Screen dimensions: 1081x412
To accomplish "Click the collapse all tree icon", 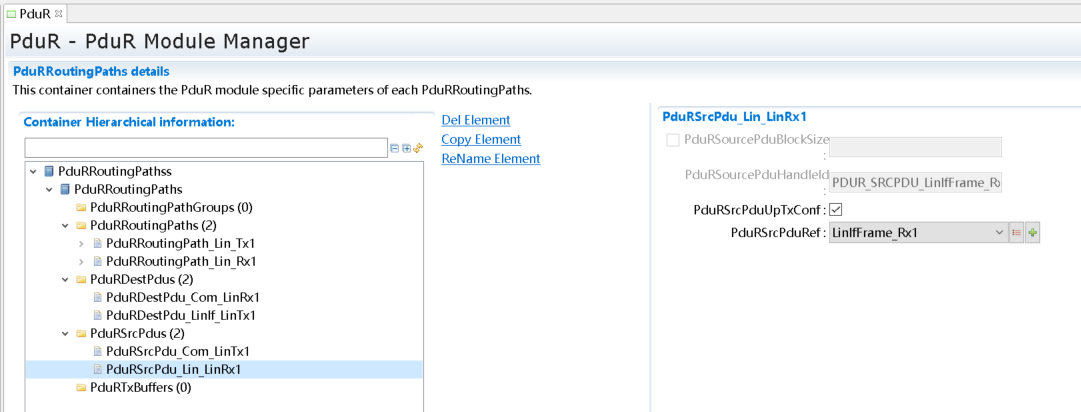I will point(395,148).
